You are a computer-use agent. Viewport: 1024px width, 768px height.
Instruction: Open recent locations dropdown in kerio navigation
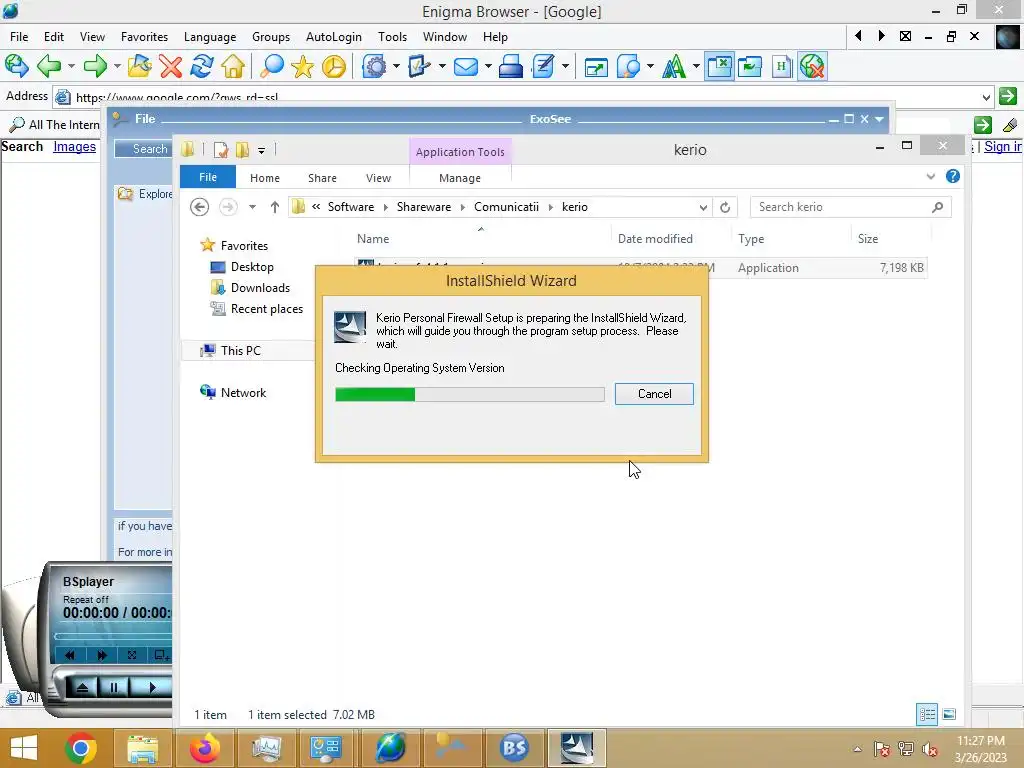(x=252, y=207)
